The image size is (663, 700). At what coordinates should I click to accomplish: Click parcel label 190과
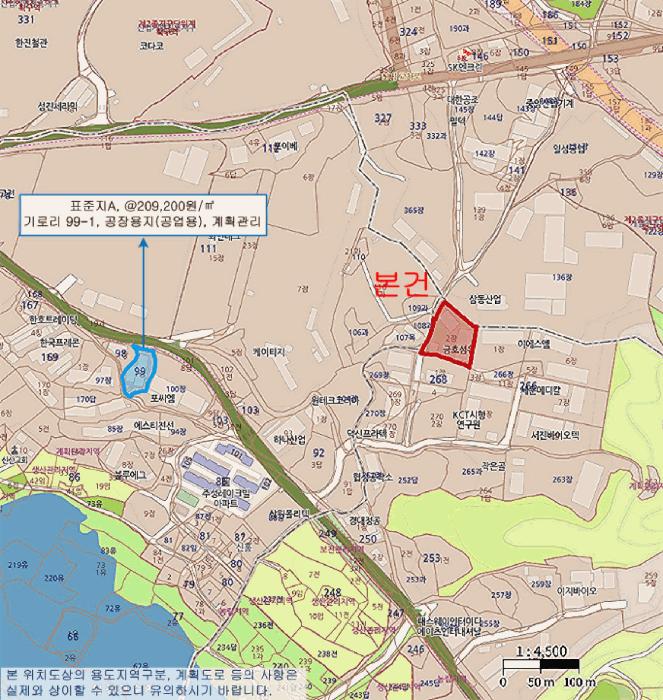459,28
